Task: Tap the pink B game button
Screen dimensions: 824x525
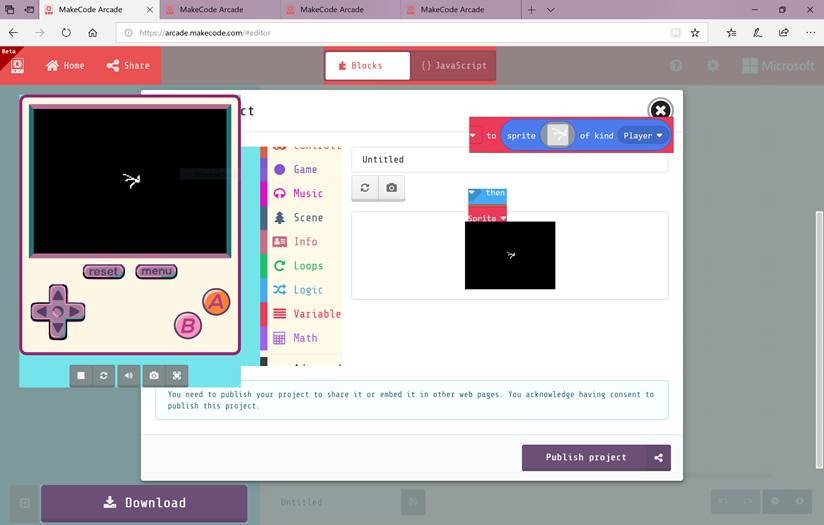Action: [x=188, y=326]
